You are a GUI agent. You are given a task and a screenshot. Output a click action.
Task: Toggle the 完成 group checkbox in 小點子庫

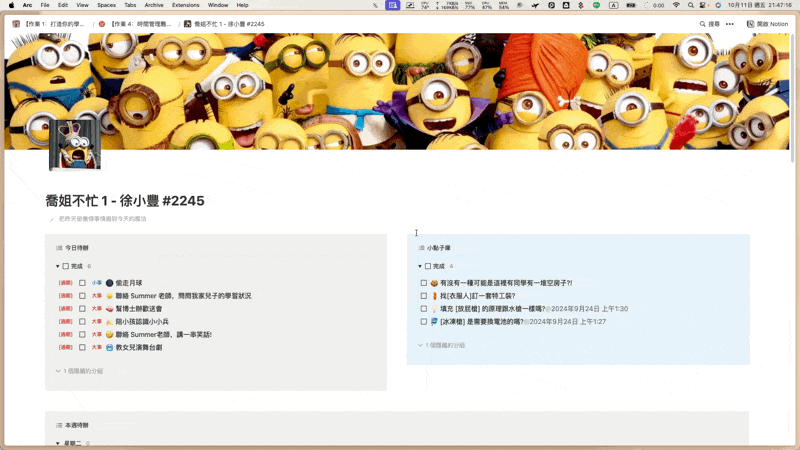(x=428, y=266)
